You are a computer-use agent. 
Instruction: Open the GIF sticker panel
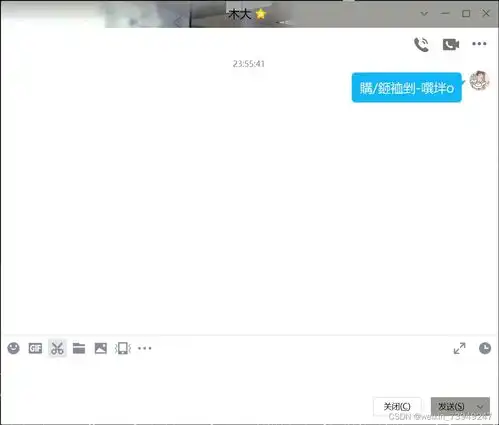pyautogui.click(x=35, y=348)
